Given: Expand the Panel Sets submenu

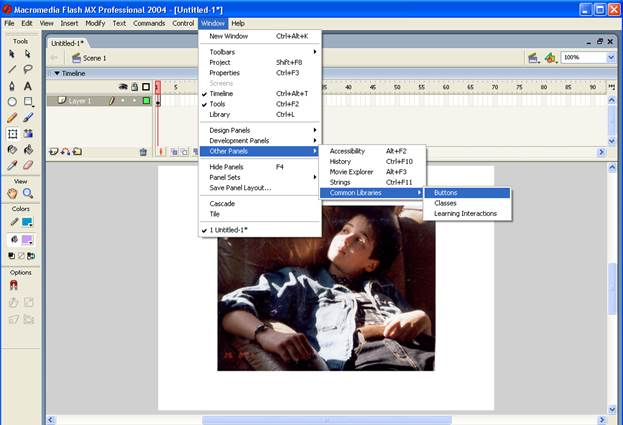Looking at the screenshot, I should pyautogui.click(x=259, y=178).
